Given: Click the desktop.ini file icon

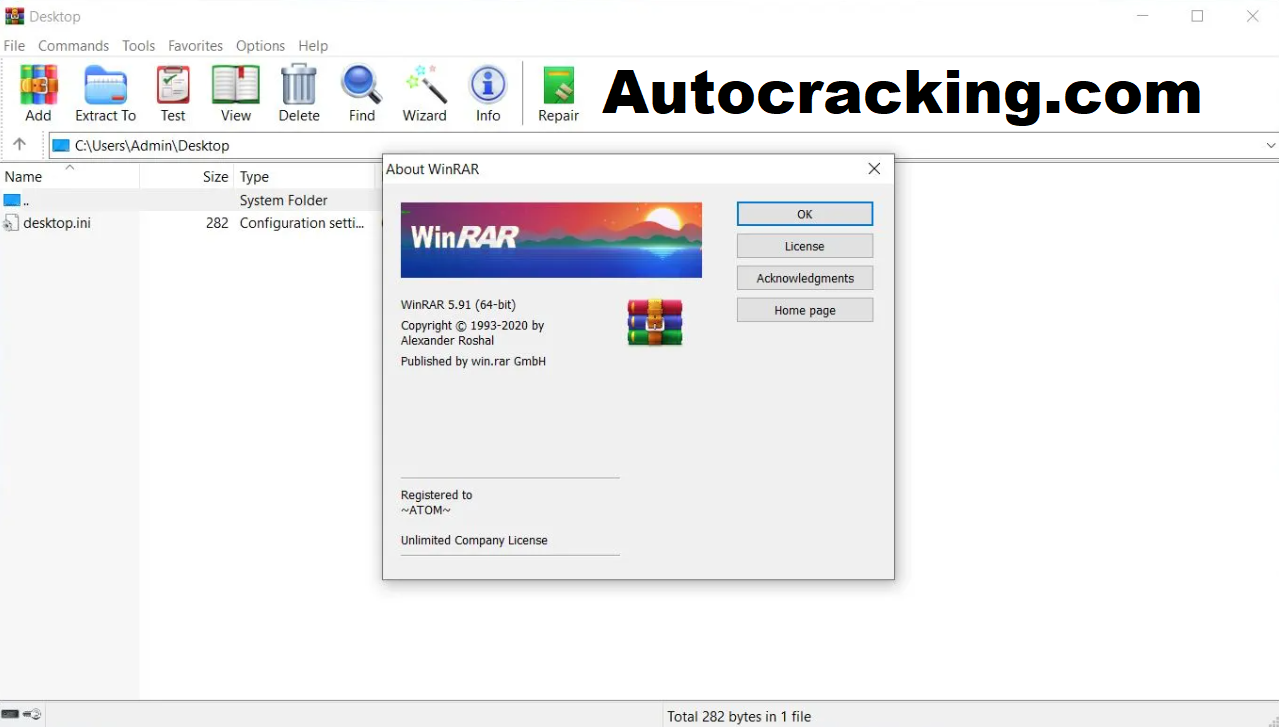Looking at the screenshot, I should [11, 223].
